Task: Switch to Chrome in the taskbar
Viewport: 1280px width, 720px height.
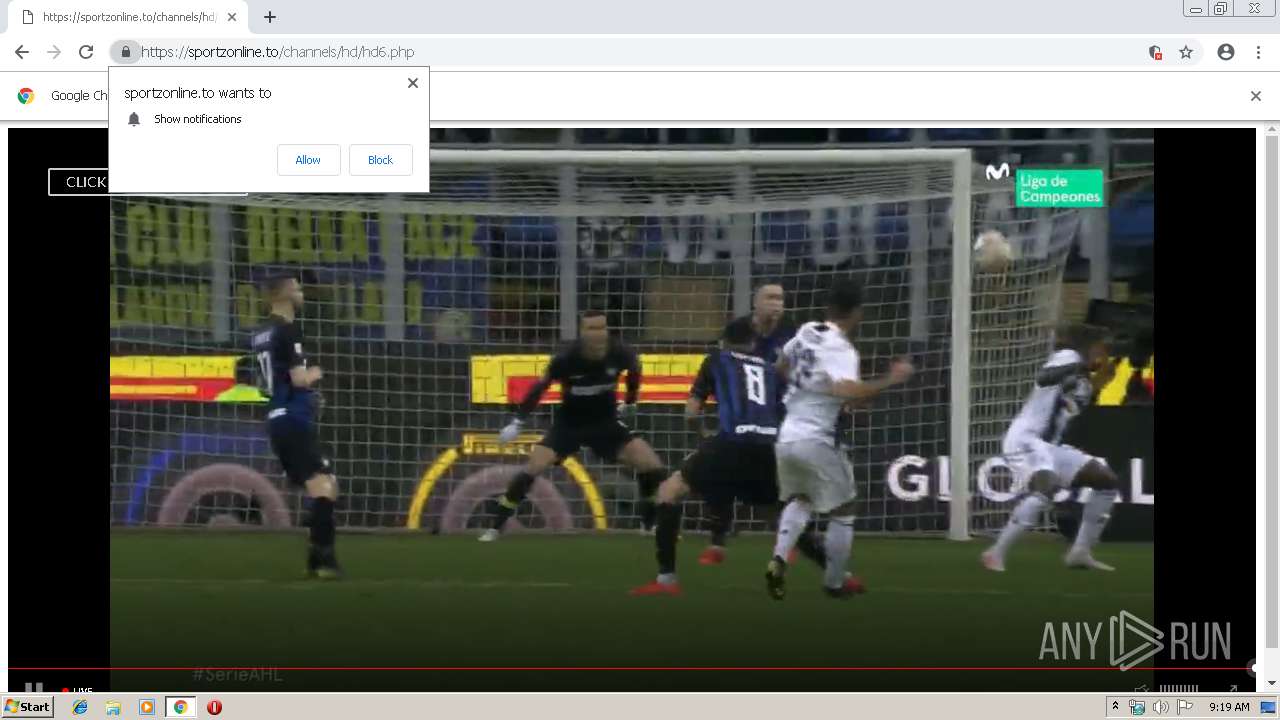Action: tap(180, 707)
